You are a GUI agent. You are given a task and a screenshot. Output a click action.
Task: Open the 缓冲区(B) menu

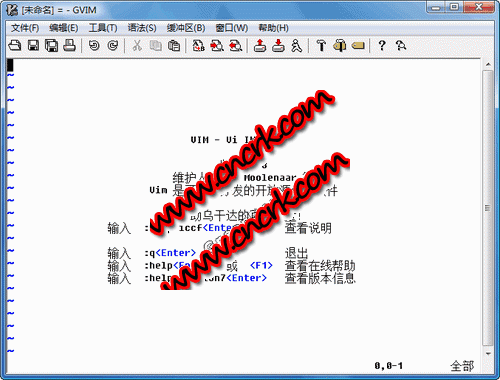click(x=186, y=28)
